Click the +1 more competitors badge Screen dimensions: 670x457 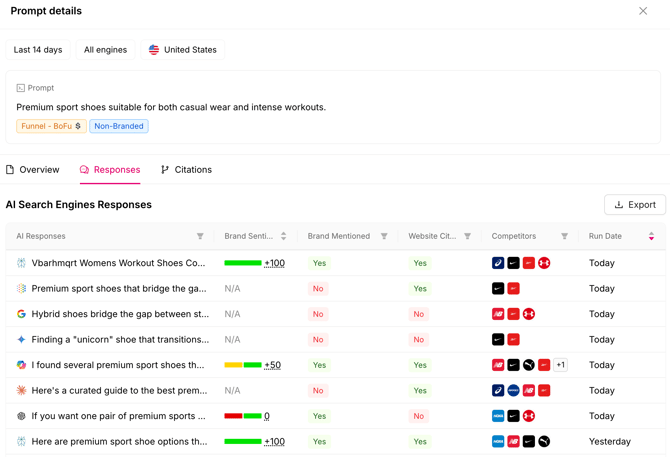click(560, 365)
